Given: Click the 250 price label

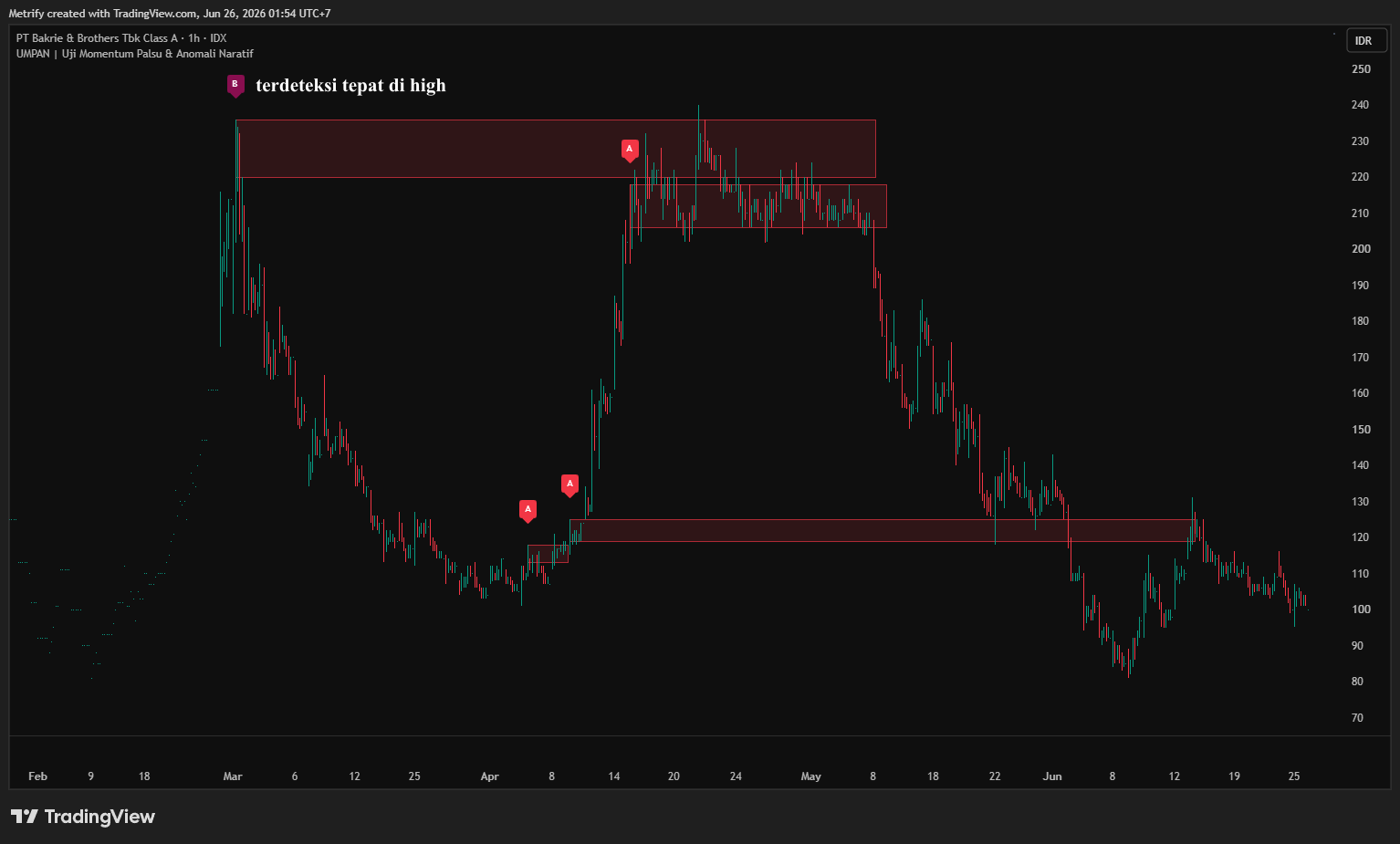Looking at the screenshot, I should [x=1361, y=69].
